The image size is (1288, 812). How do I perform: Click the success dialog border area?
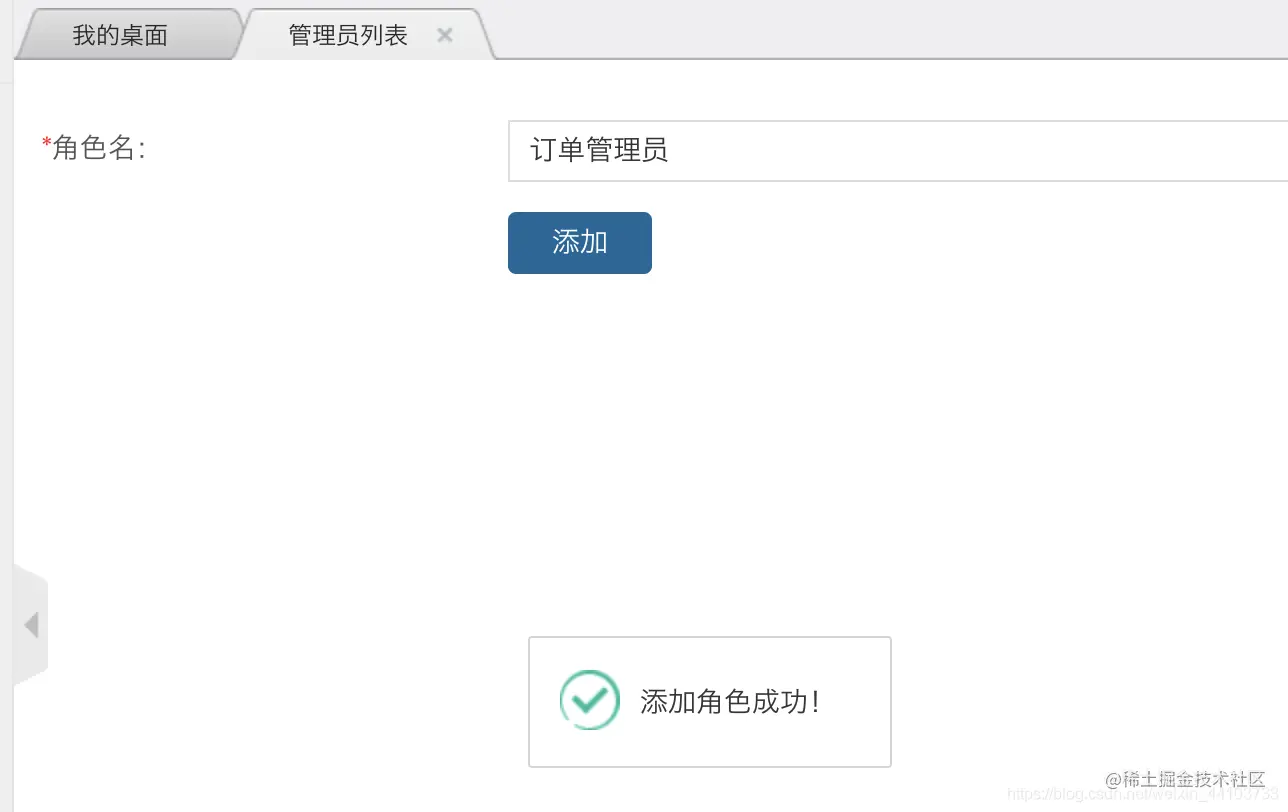tap(709, 638)
